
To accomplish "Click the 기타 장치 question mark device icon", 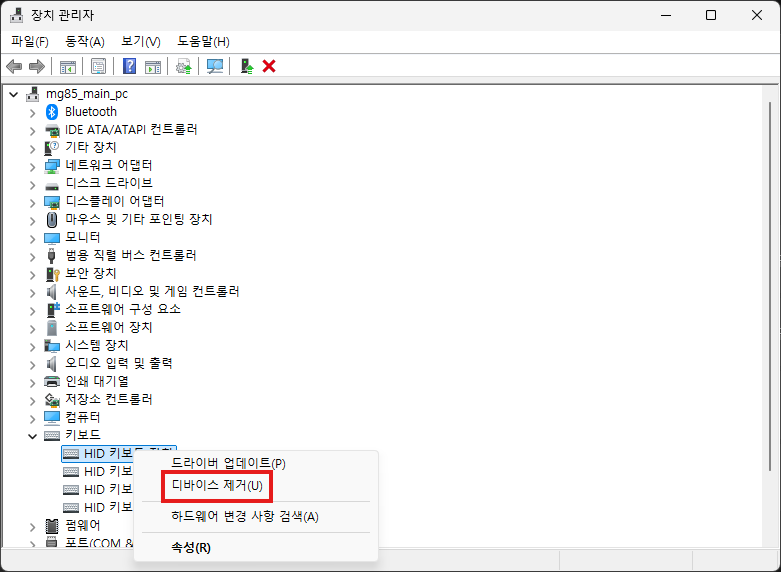I will (52, 147).
